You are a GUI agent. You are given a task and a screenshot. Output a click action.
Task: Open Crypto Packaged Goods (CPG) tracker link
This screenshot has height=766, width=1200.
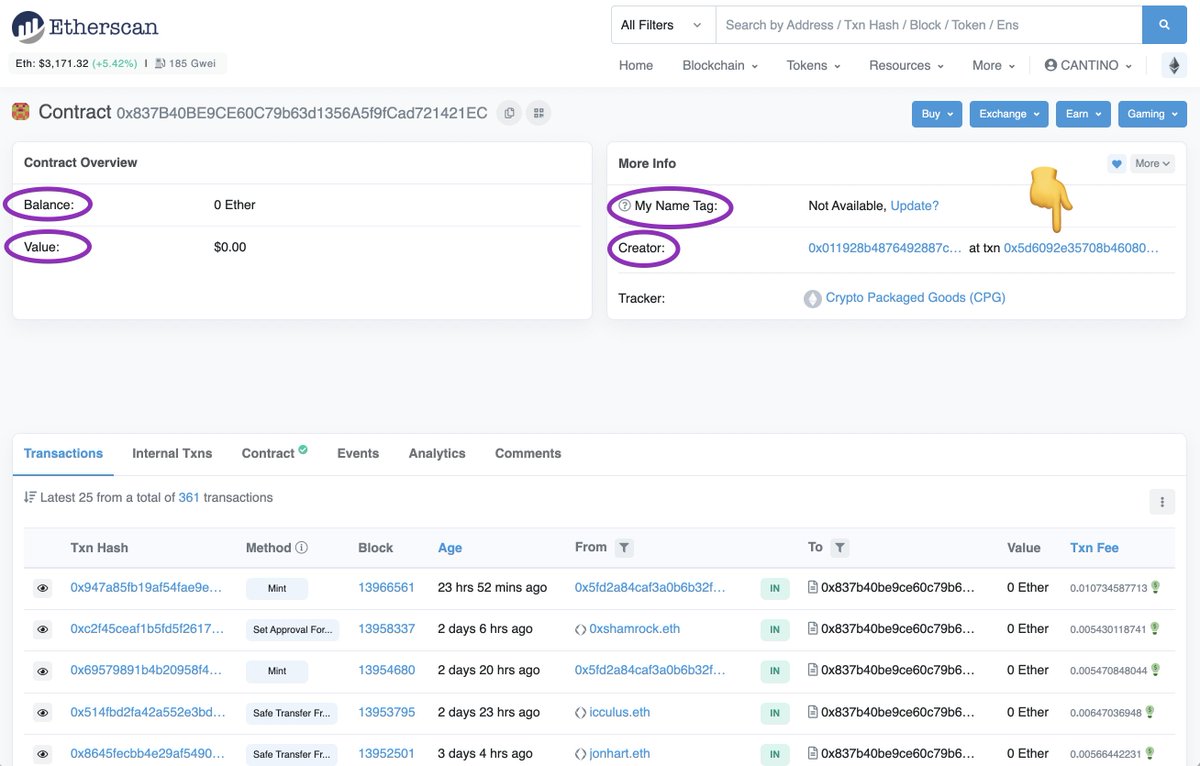click(915, 298)
